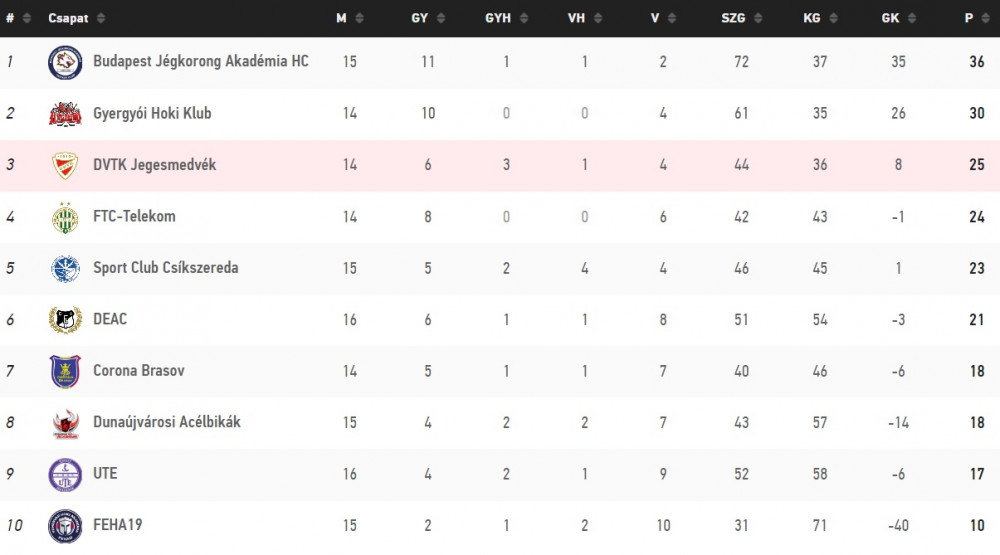Click the FEHA19 team logo

(x=65, y=526)
